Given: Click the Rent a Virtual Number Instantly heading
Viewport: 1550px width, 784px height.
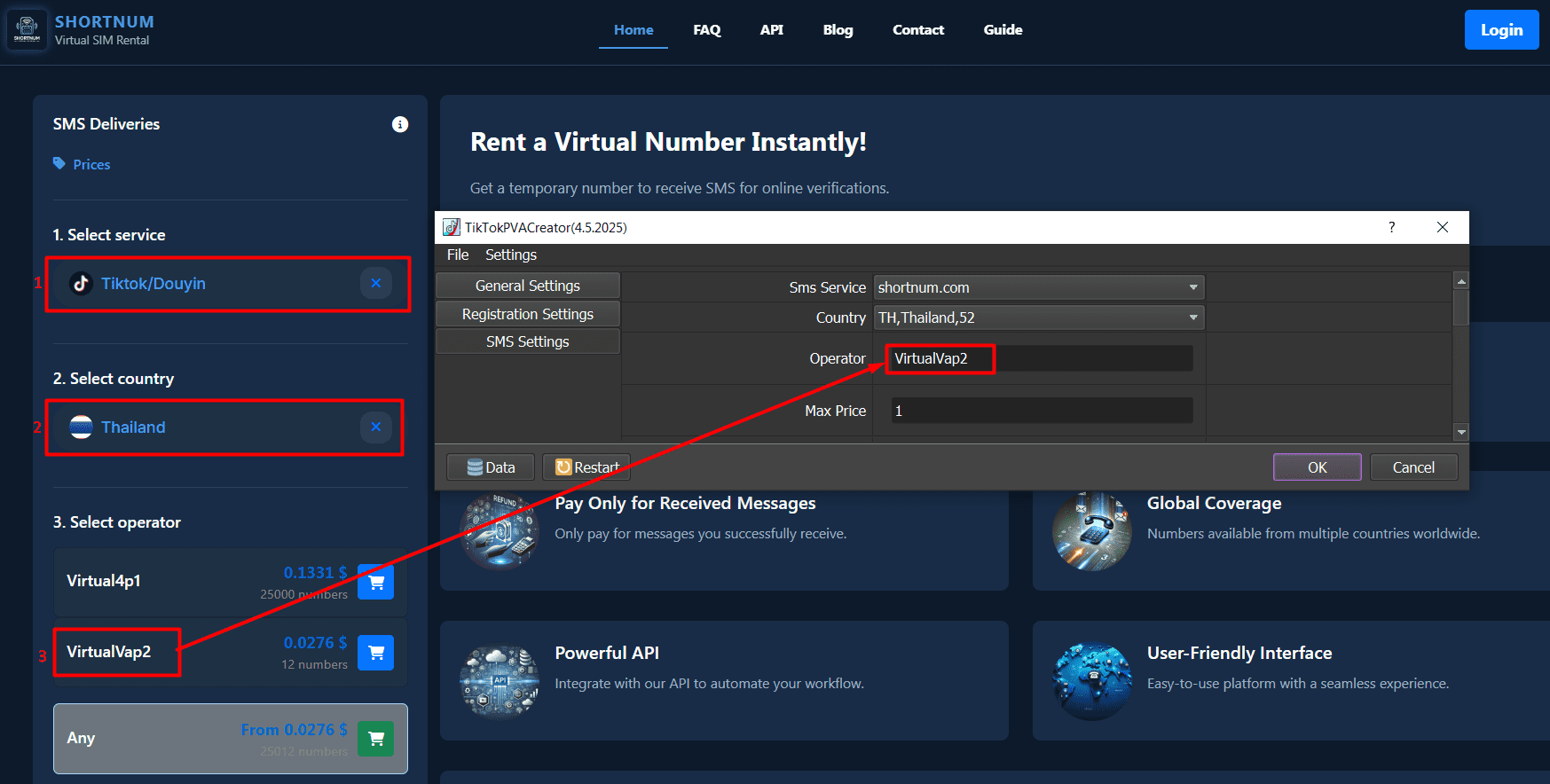Looking at the screenshot, I should (668, 142).
